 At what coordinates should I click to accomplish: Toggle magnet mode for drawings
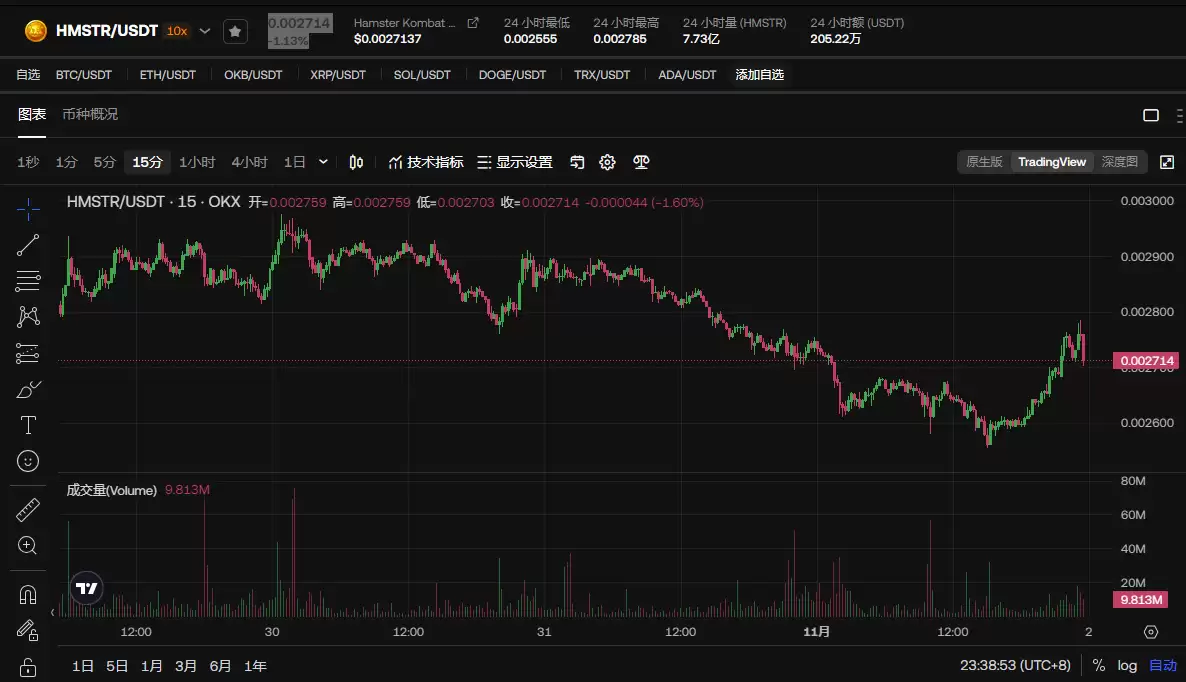coord(28,595)
